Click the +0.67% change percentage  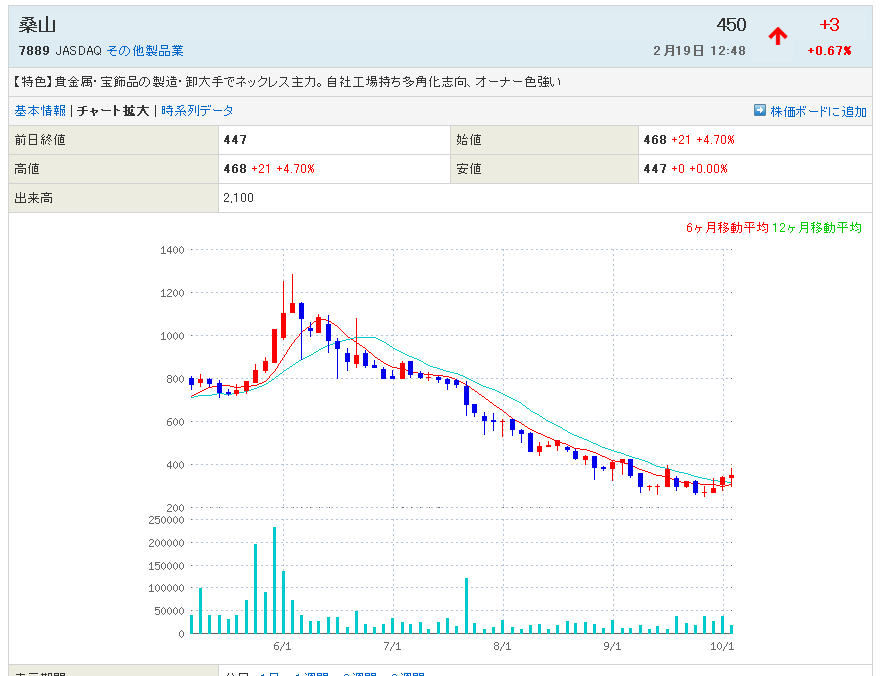829,51
